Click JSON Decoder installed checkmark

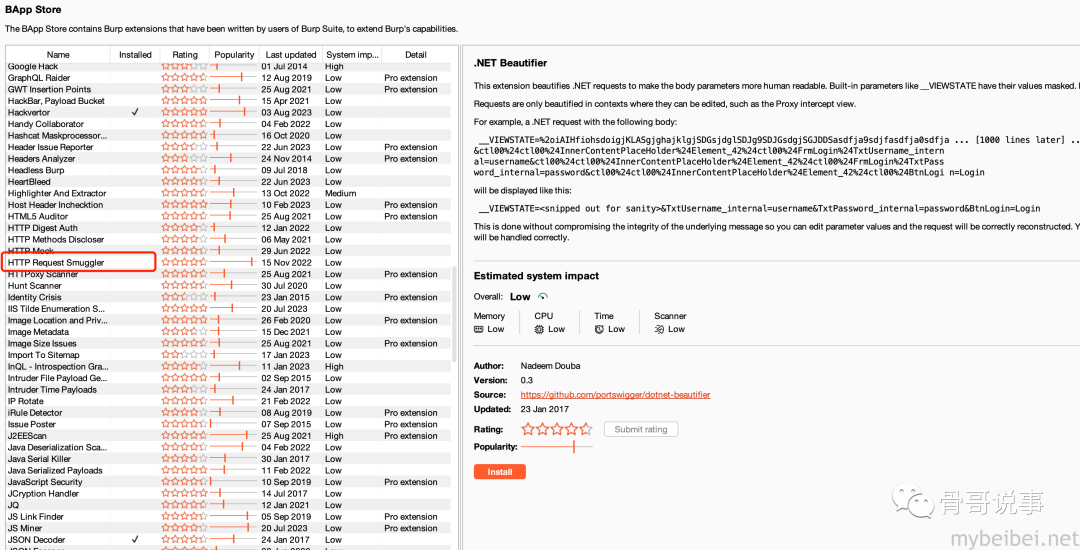click(x=135, y=540)
